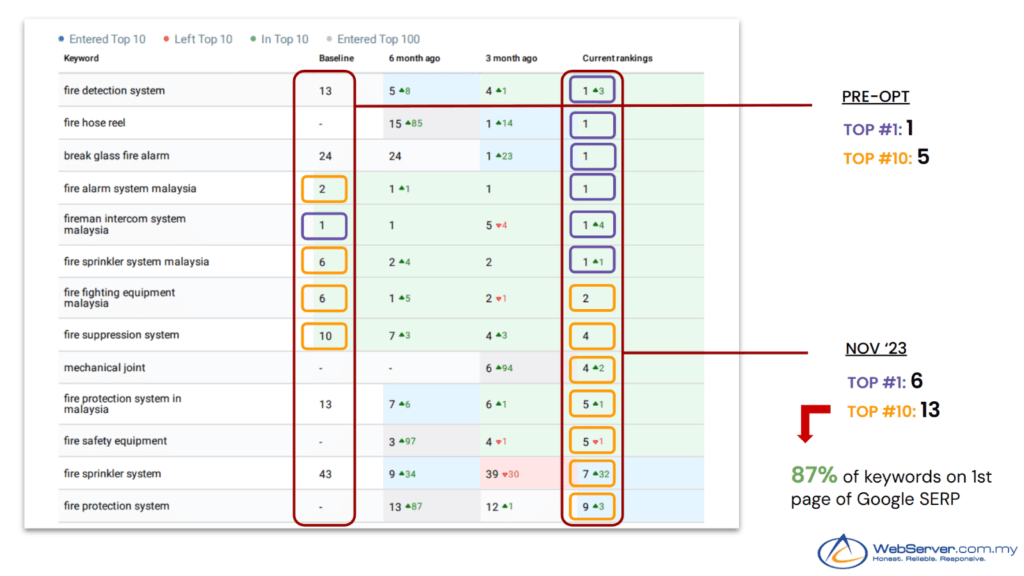Select the Keyword column header
The image size is (1024, 576).
[x=79, y=59]
